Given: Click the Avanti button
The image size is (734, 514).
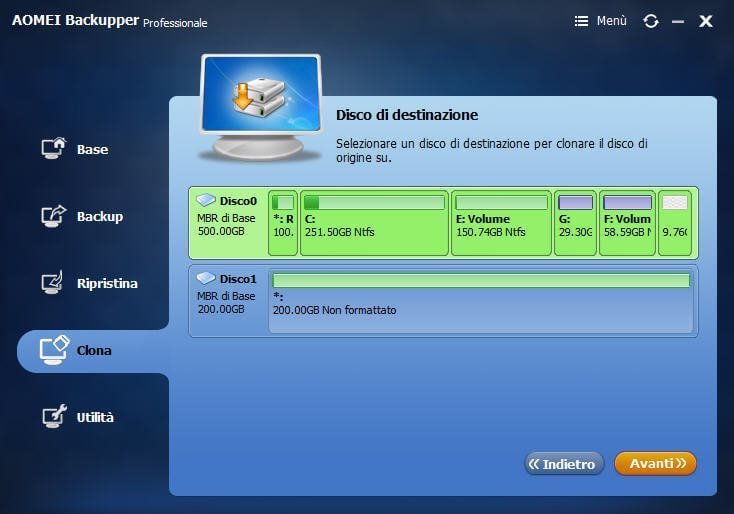Looking at the screenshot, I should [x=655, y=463].
